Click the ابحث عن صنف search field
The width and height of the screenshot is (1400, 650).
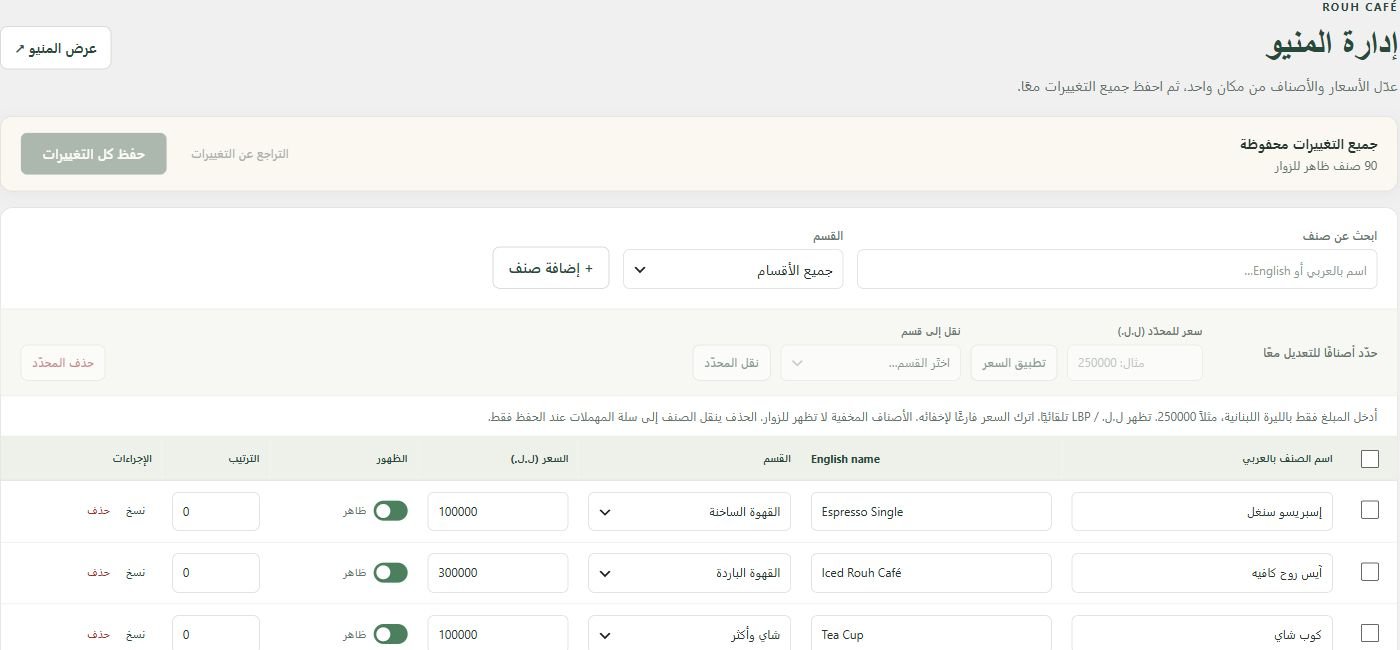coord(1117,270)
